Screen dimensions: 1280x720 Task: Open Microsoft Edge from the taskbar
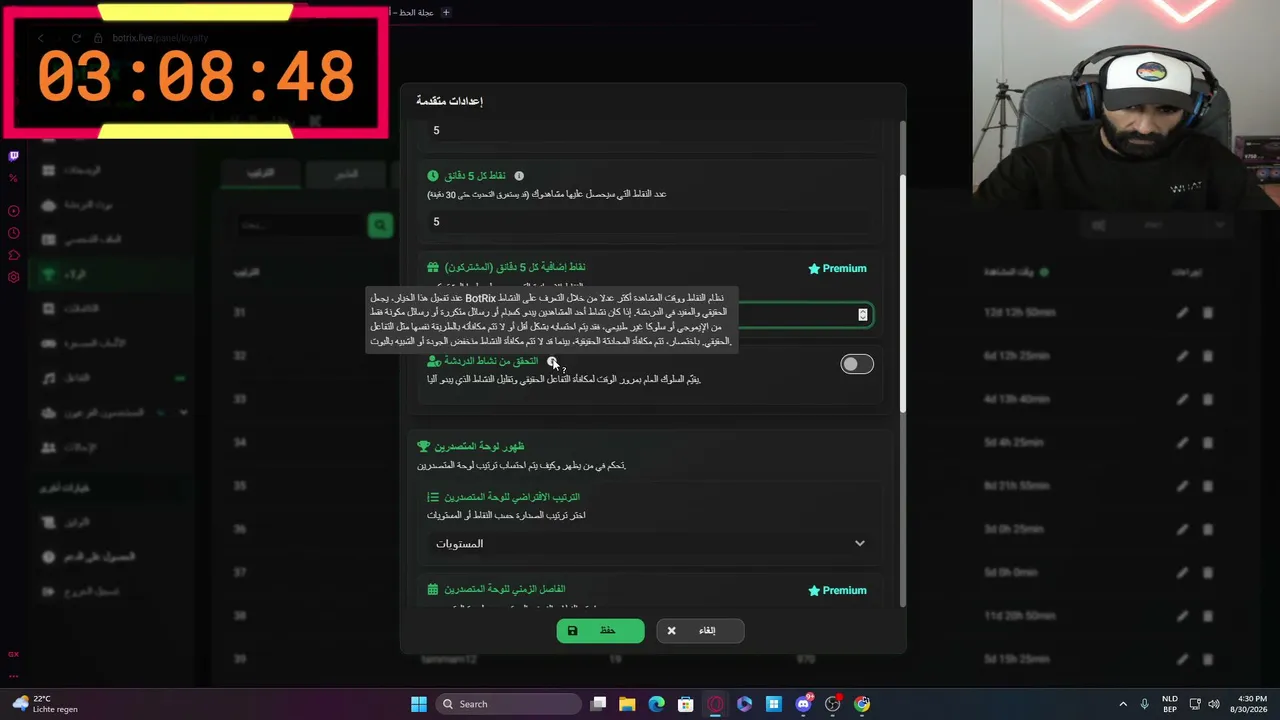[x=656, y=704]
